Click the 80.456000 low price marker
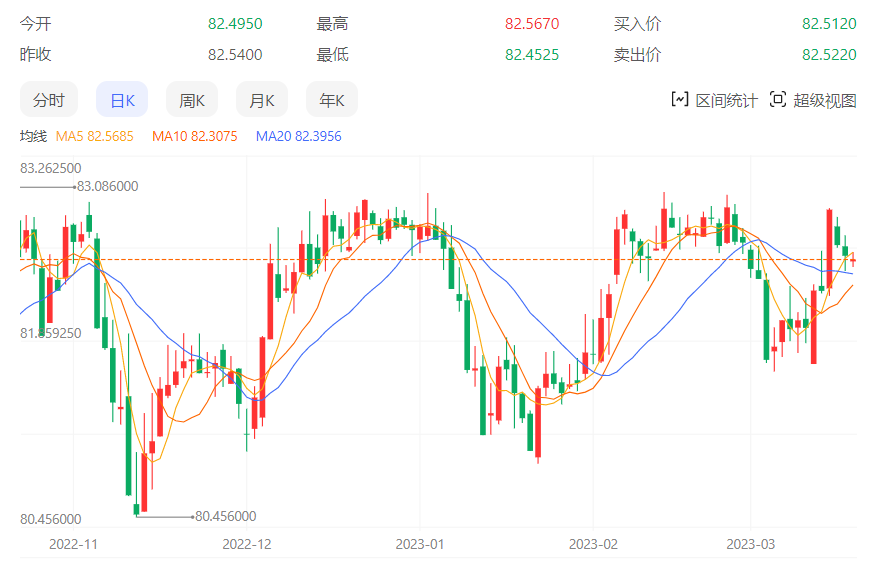This screenshot has width=882, height=583. tap(225, 516)
